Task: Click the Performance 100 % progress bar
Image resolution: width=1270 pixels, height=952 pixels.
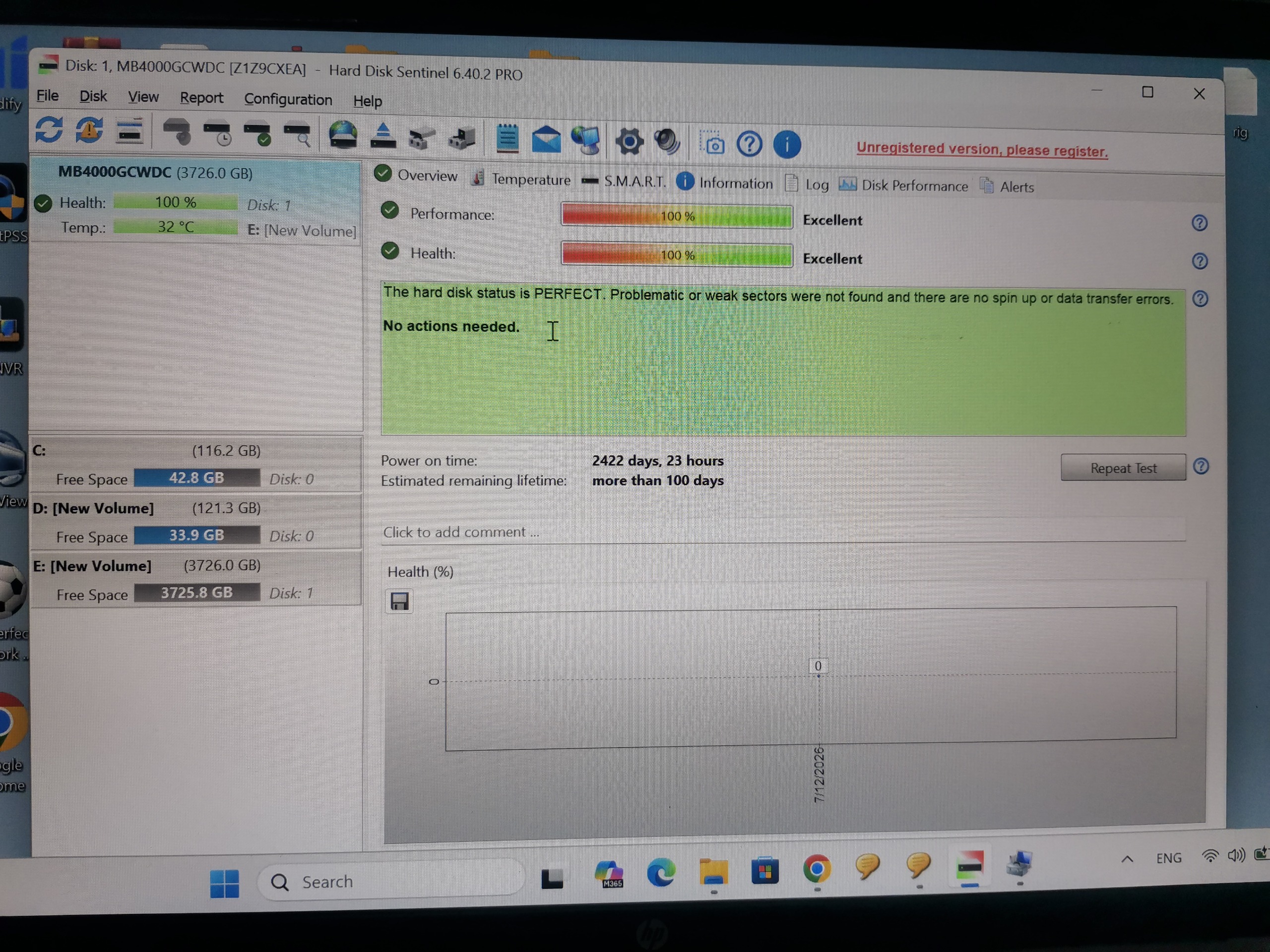Action: [x=677, y=216]
